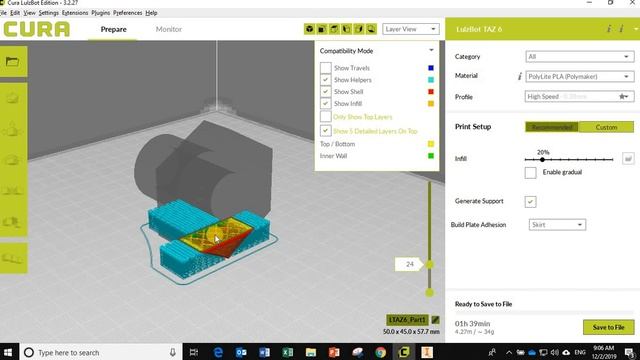Open the Layer View dropdown

[x=411, y=29]
